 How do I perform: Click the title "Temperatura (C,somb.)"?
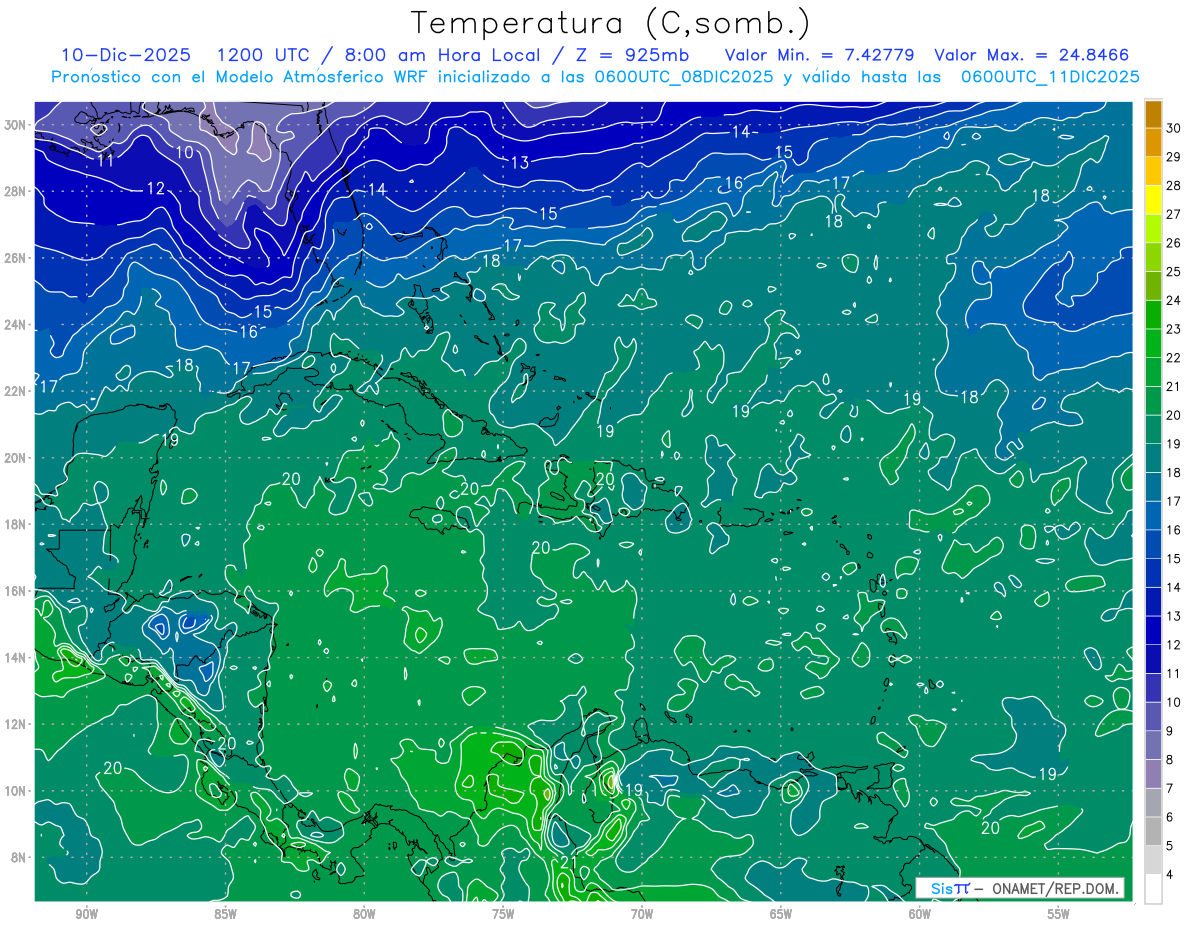click(610, 22)
